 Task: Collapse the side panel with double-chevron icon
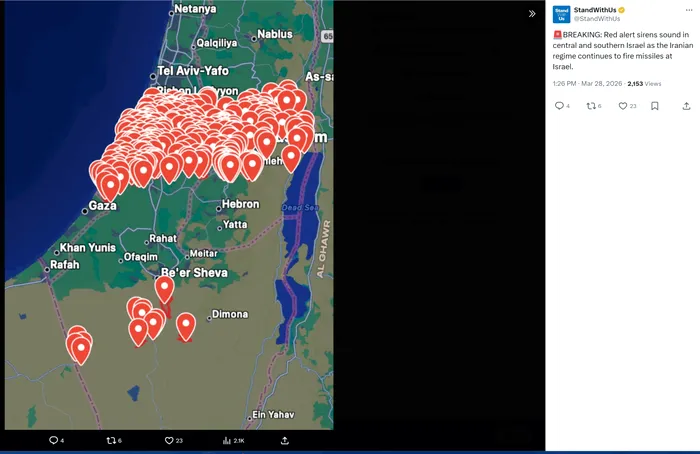[532, 14]
